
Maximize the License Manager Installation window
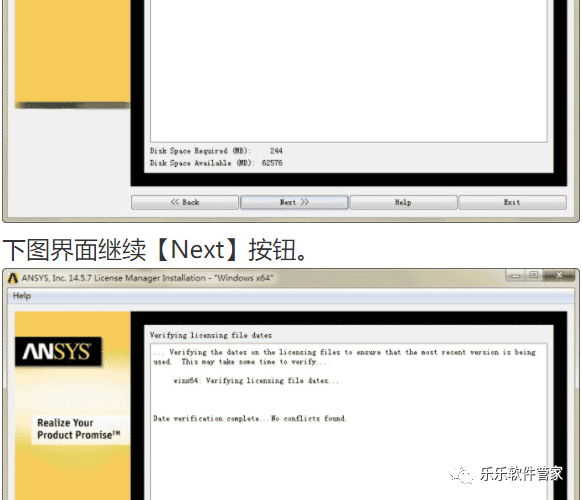533,275
